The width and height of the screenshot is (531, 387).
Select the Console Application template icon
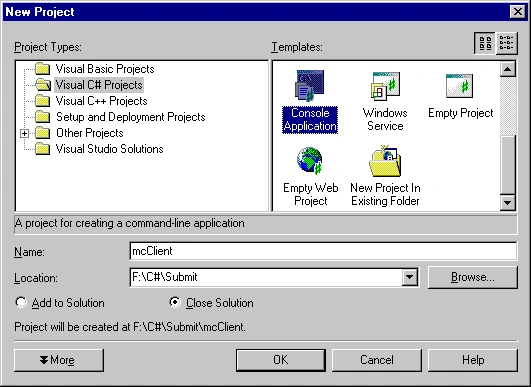click(310, 85)
